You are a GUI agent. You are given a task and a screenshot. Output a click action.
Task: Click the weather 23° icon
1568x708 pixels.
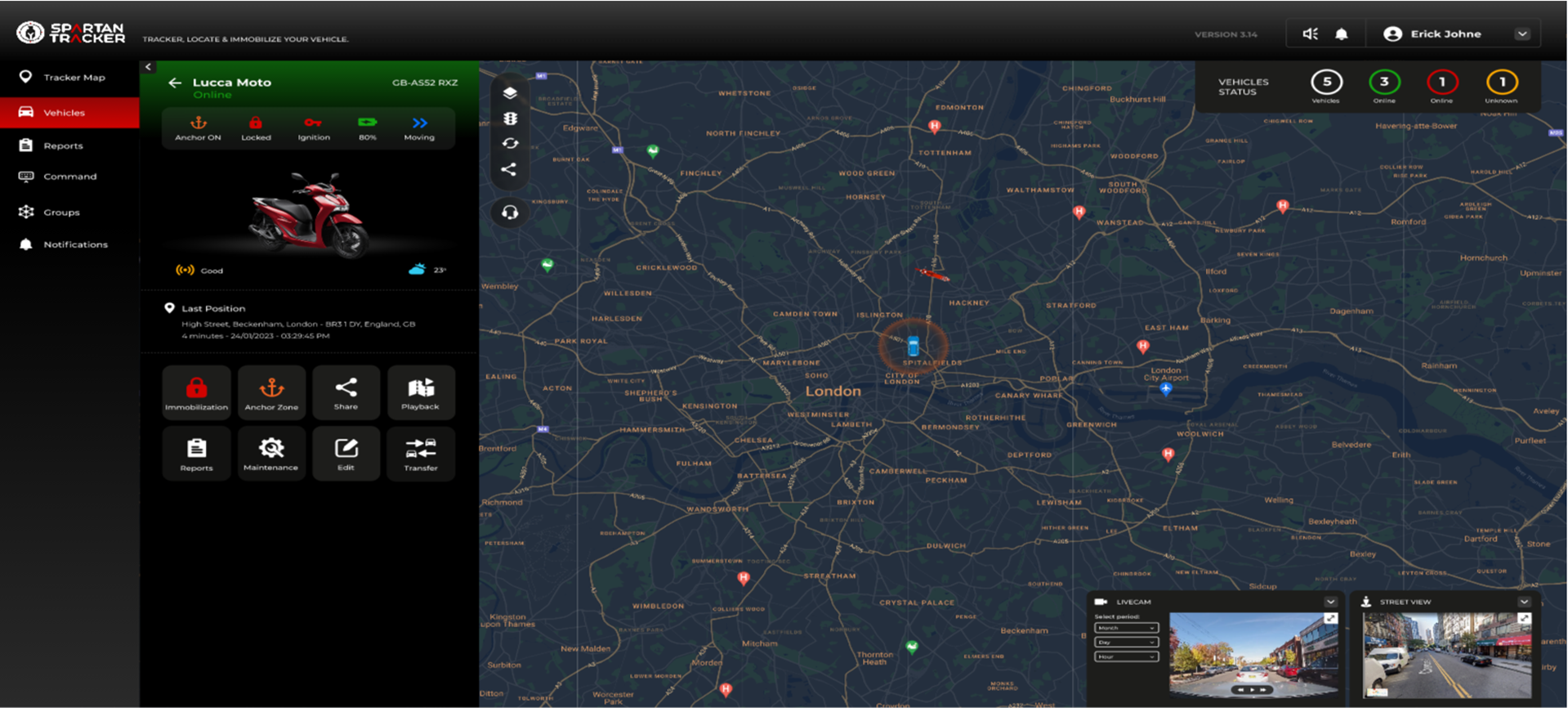[x=417, y=269]
